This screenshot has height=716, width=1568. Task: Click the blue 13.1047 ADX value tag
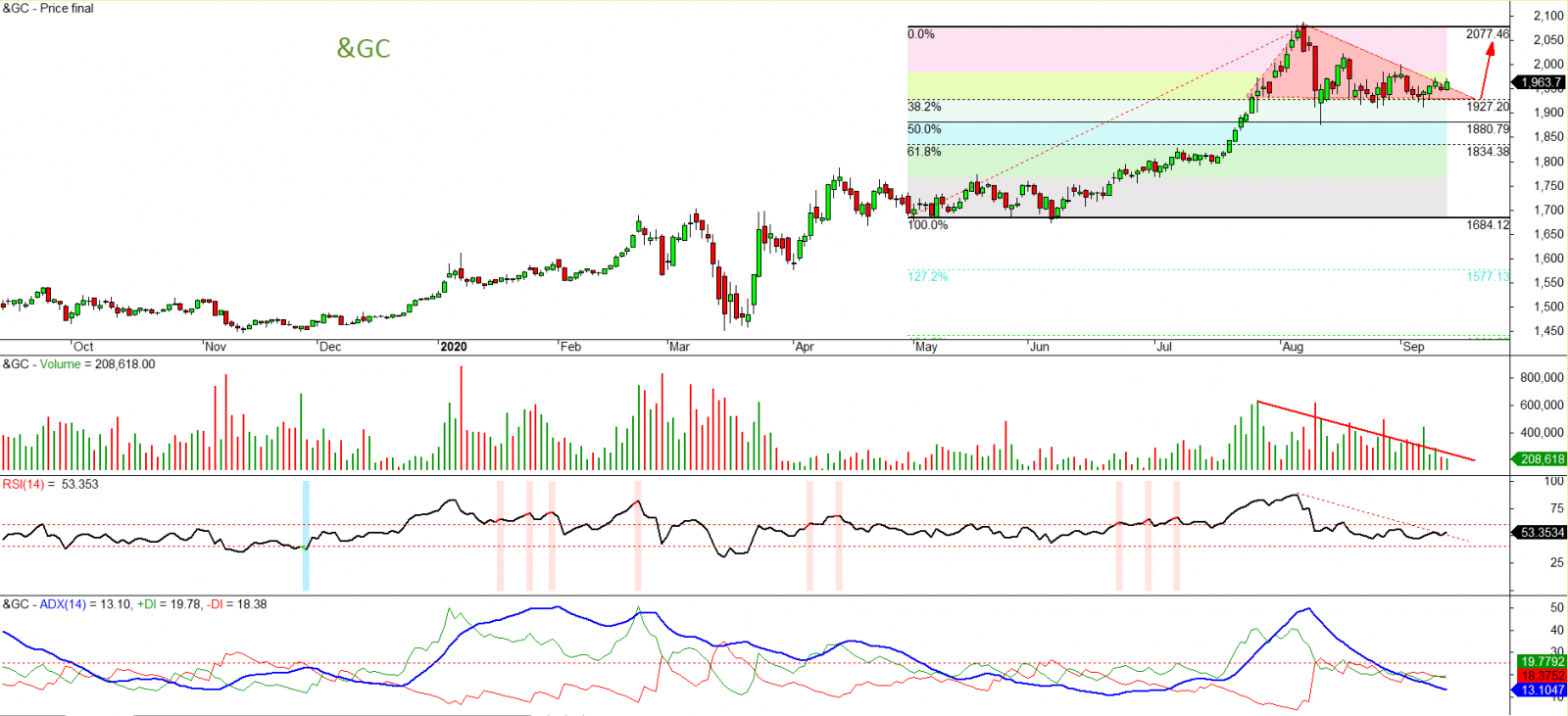click(1542, 691)
